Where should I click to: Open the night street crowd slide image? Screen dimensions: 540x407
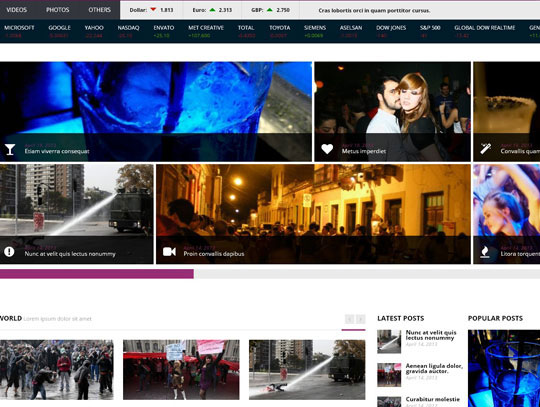click(x=313, y=214)
